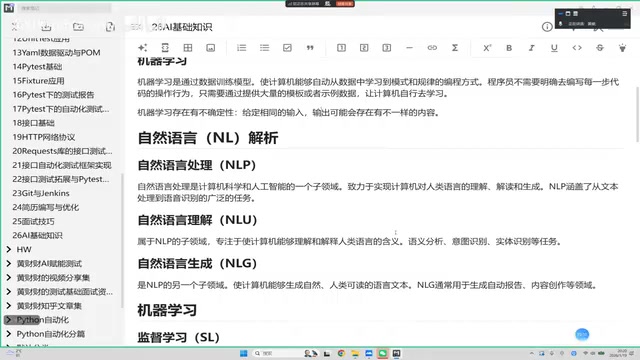Open the 18接口基础 note
The width and height of the screenshot is (640, 360).
click(x=33, y=123)
